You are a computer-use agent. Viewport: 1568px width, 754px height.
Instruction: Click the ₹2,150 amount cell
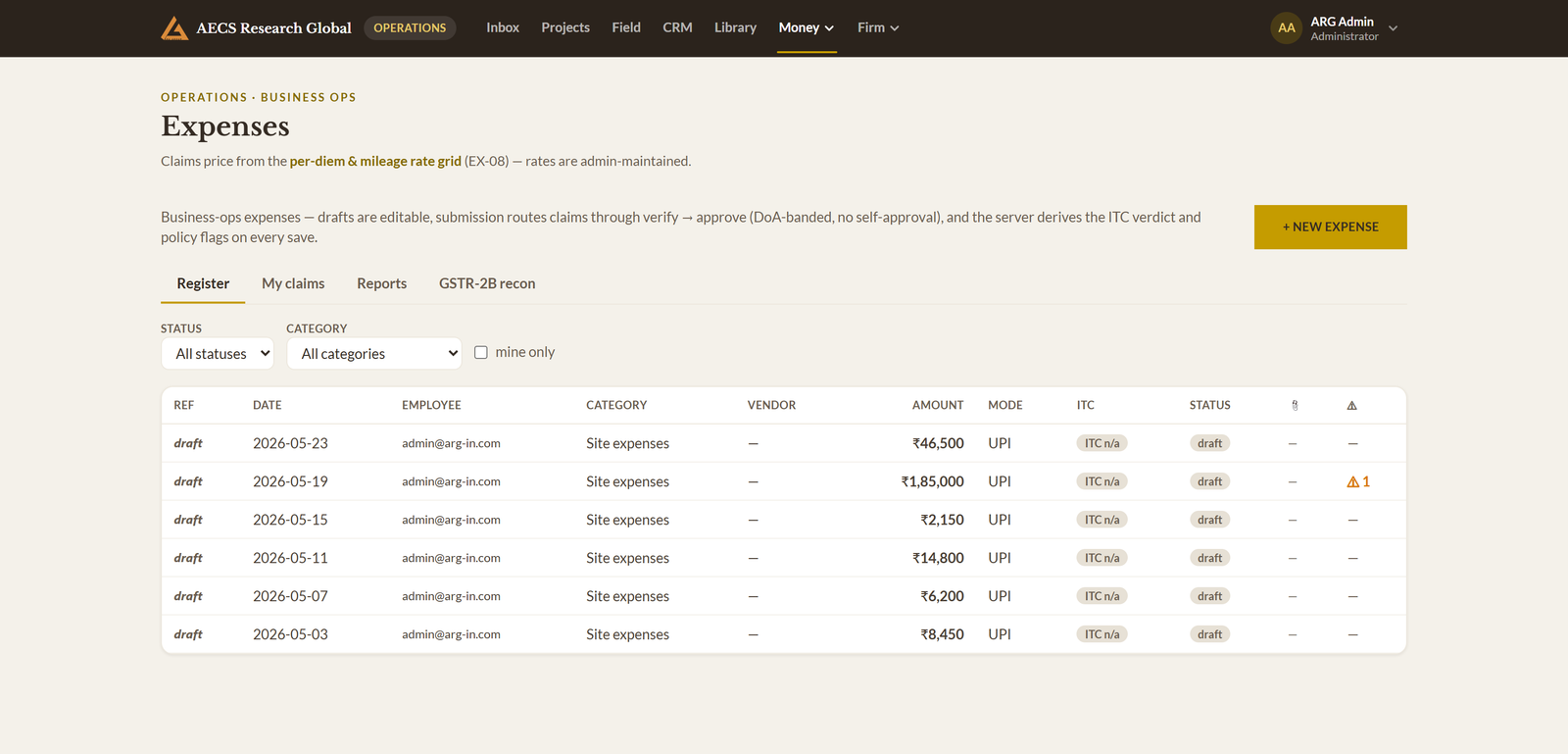tap(942, 520)
